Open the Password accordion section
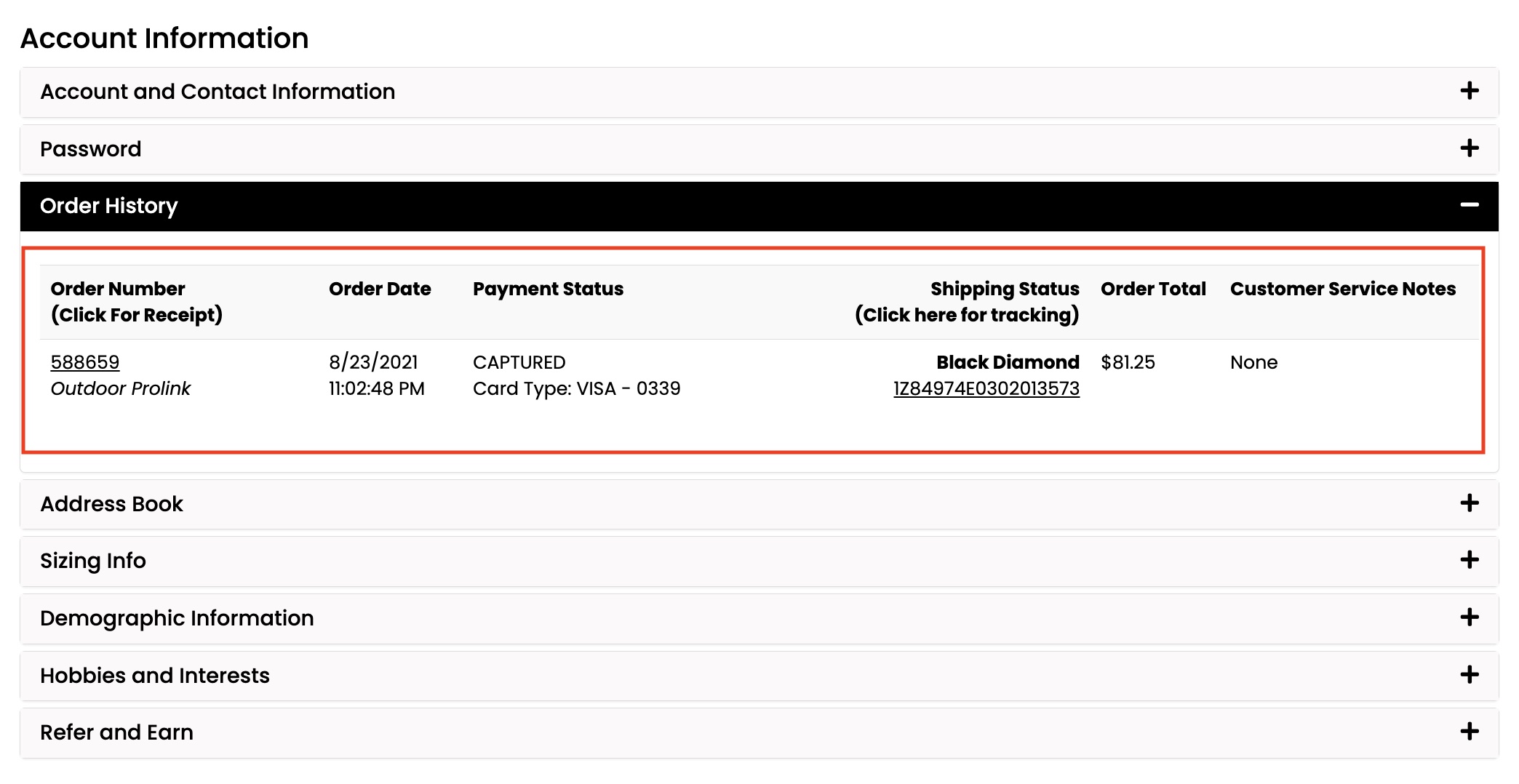1519x784 pixels. [x=759, y=149]
